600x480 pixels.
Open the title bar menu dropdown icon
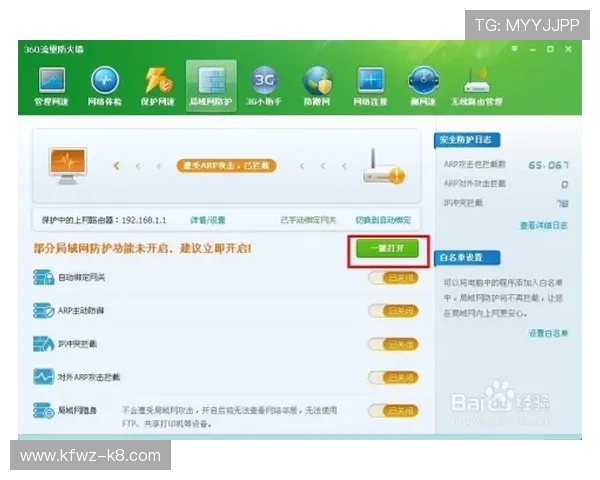coord(515,49)
